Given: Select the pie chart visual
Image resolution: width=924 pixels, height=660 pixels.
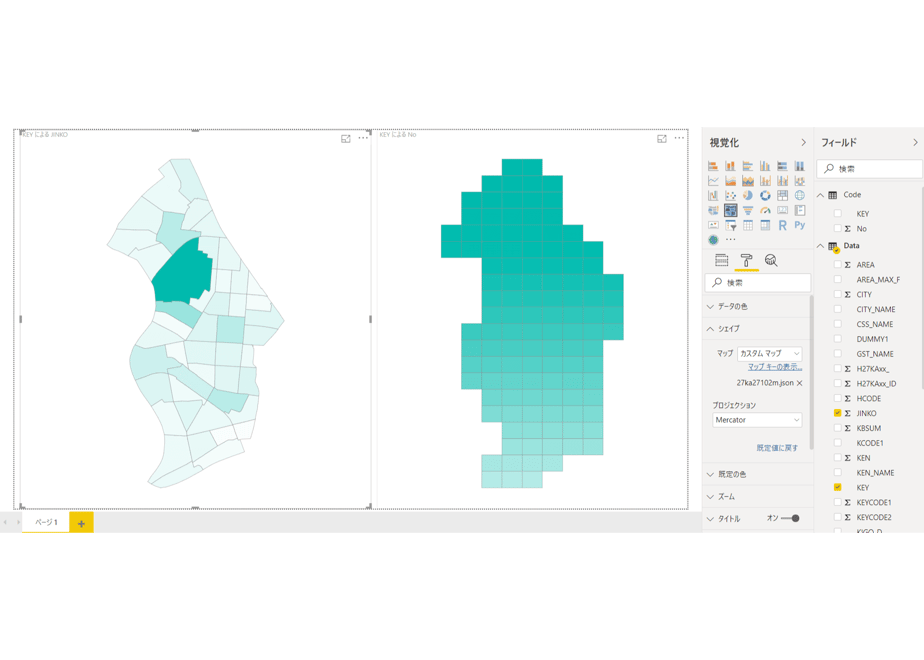Looking at the screenshot, I should coord(748,196).
